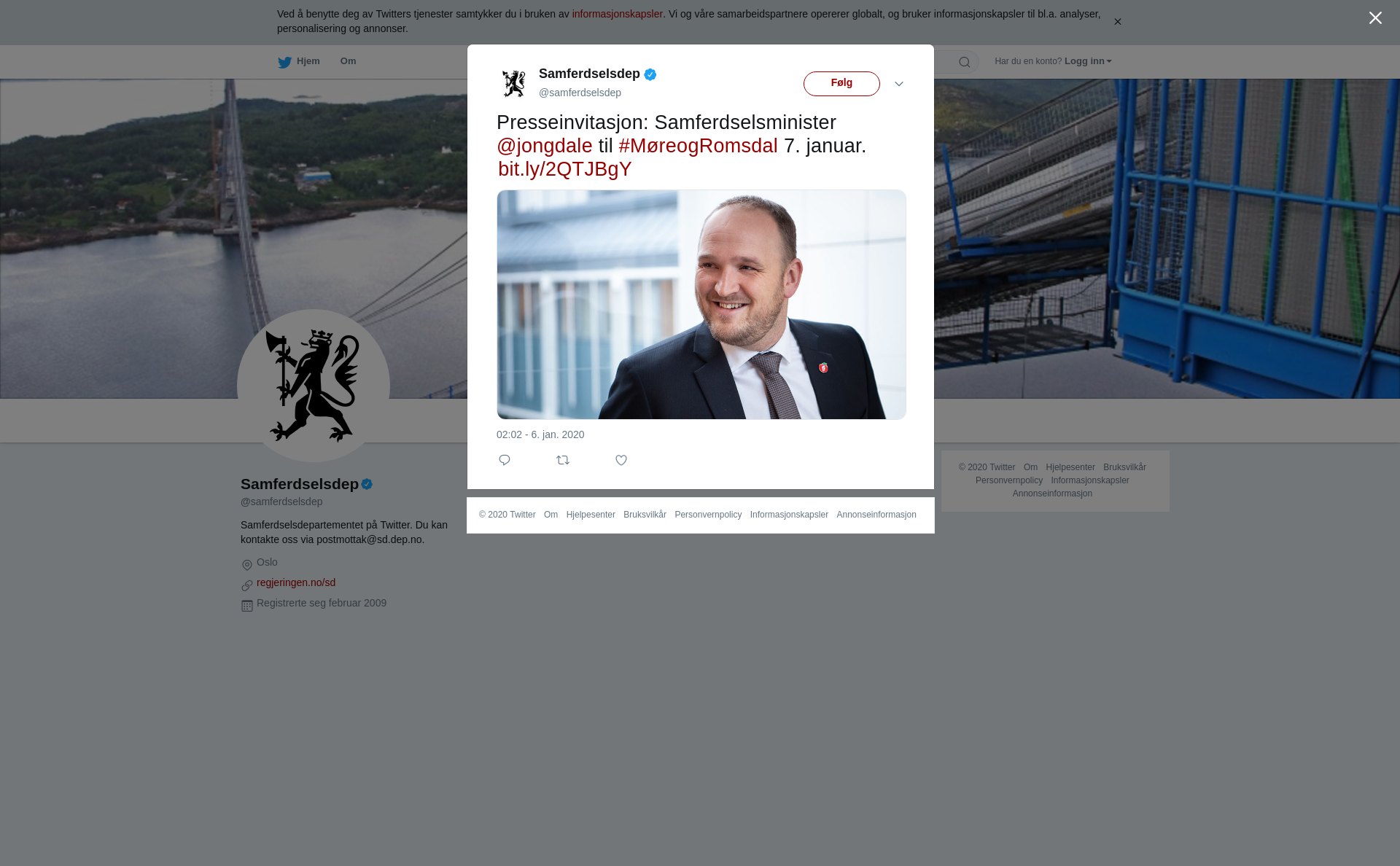Open the #MøreogRomsdal hashtag
This screenshot has height=866, width=1400.
tap(699, 146)
